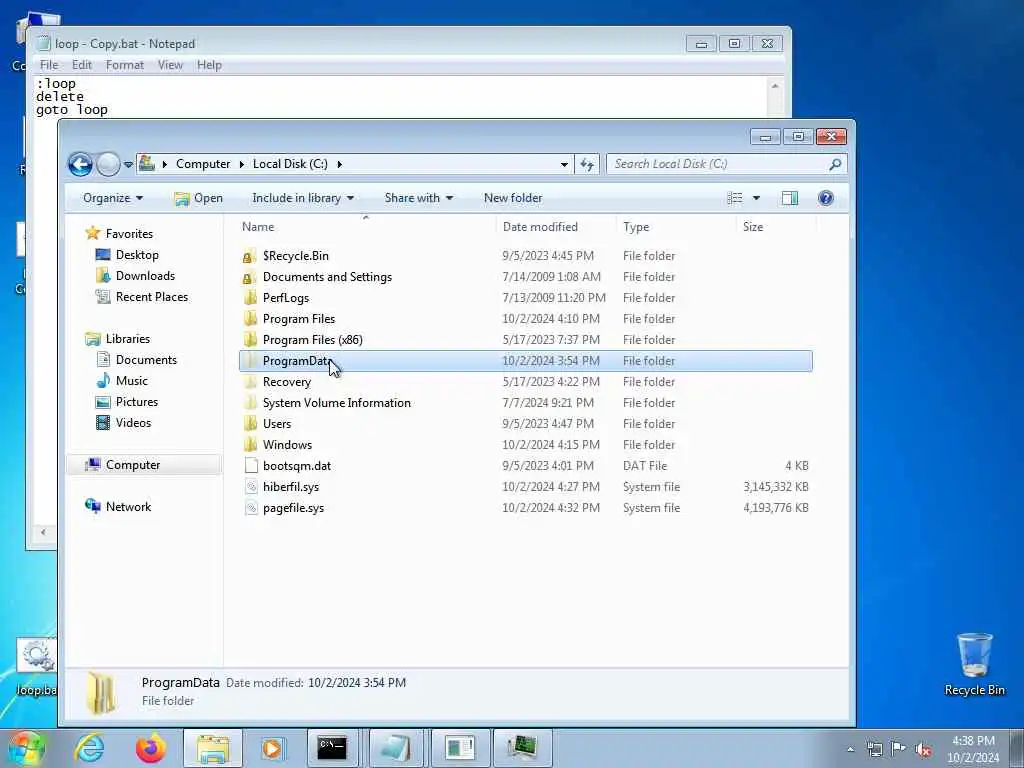Click New folder button
This screenshot has height=768, width=1024.
(513, 198)
